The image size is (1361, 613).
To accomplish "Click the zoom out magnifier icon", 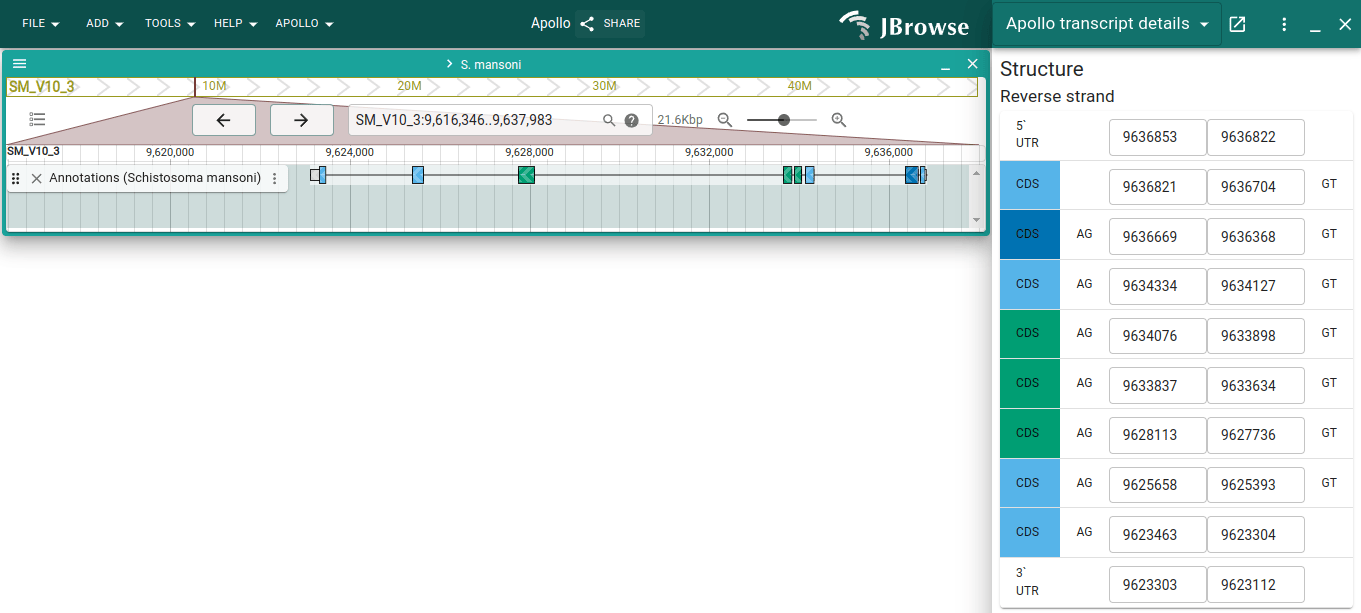I will coord(725,120).
